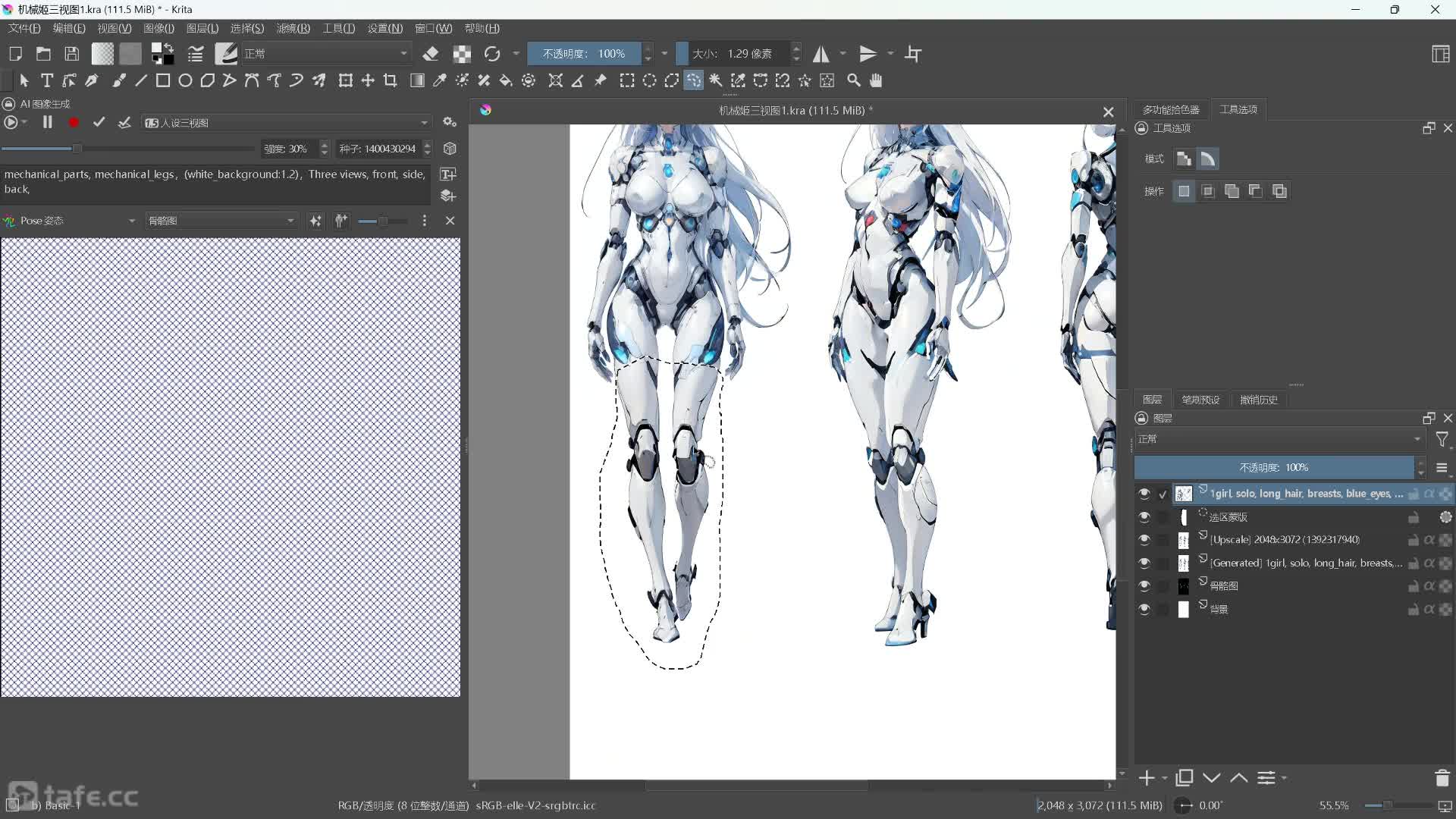Viewport: 1456px width, 819px height.
Task: Switch to the 笔刷预设 tab
Action: [x=1200, y=400]
